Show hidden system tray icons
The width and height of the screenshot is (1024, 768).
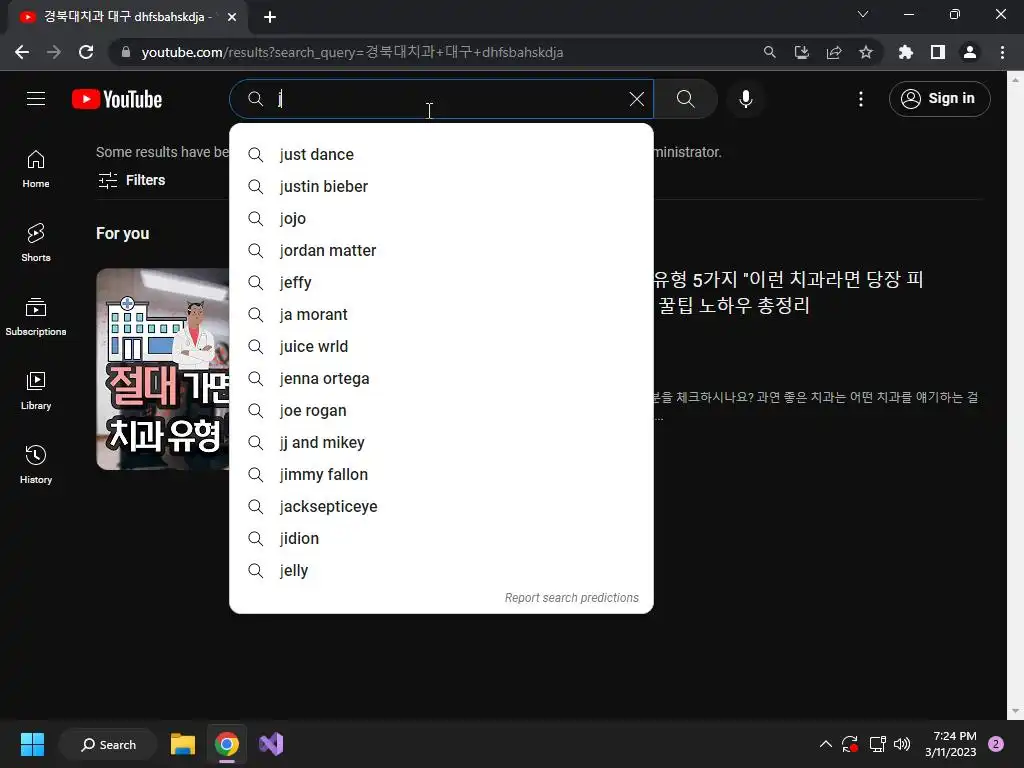[x=825, y=744]
